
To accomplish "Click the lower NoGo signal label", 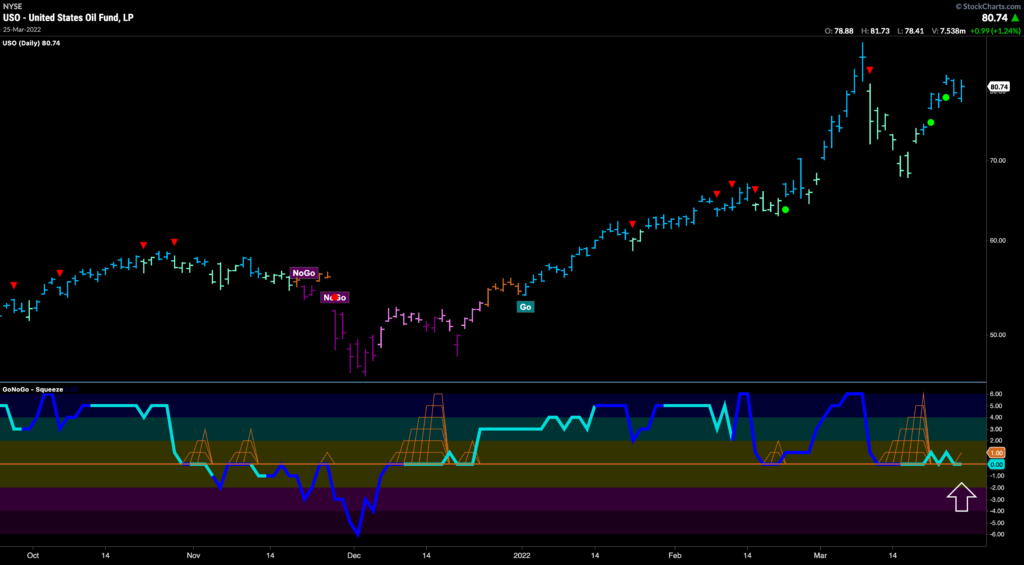I will tap(334, 297).
